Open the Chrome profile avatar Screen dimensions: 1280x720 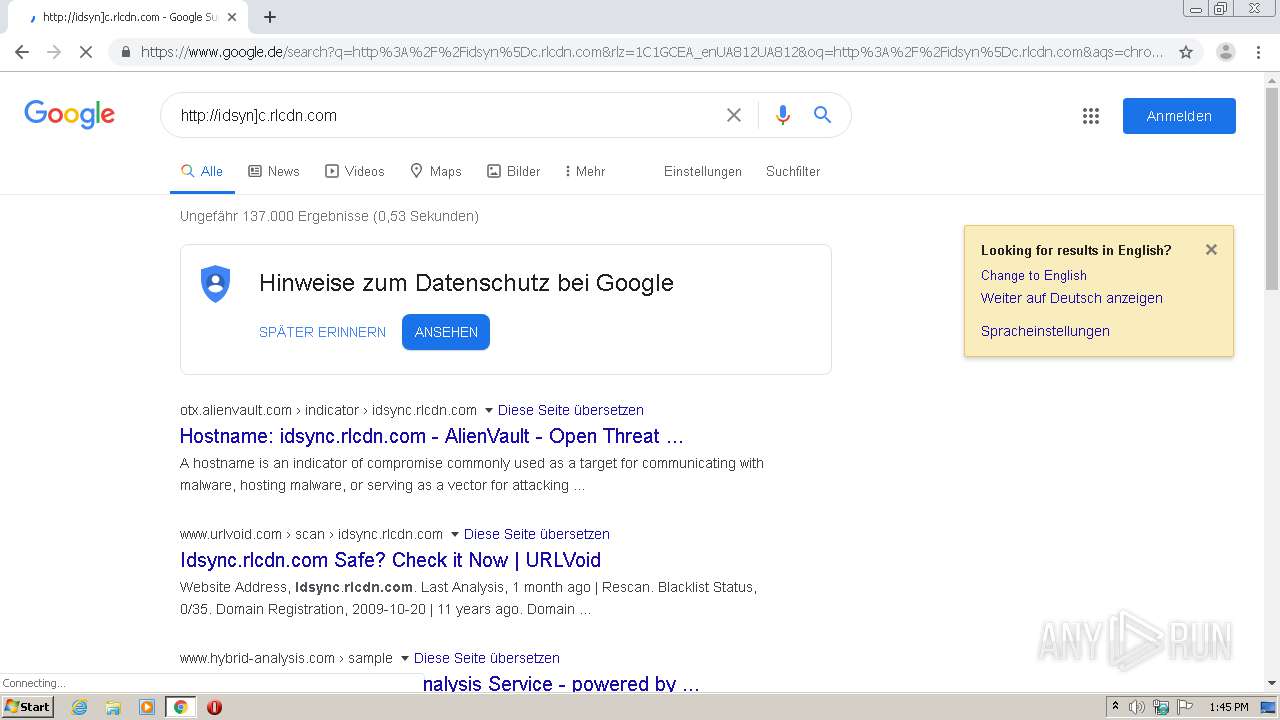tap(1225, 52)
